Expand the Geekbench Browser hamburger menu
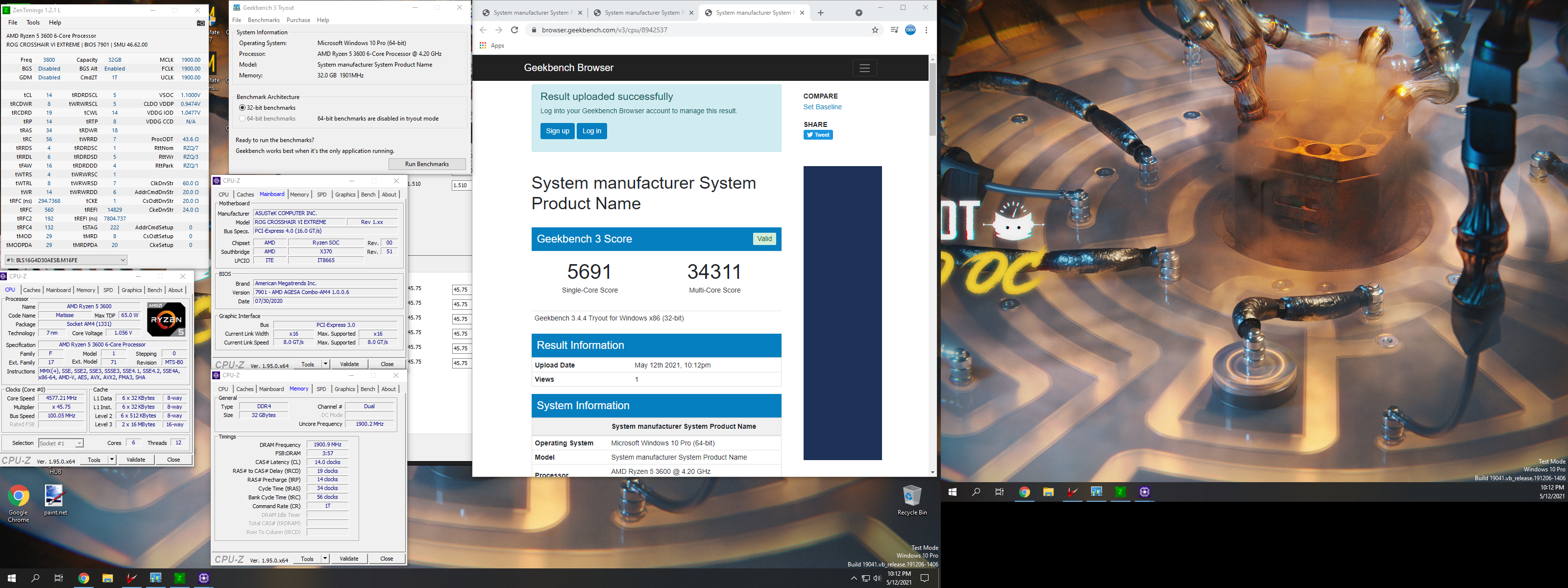The image size is (1568, 588). point(864,68)
